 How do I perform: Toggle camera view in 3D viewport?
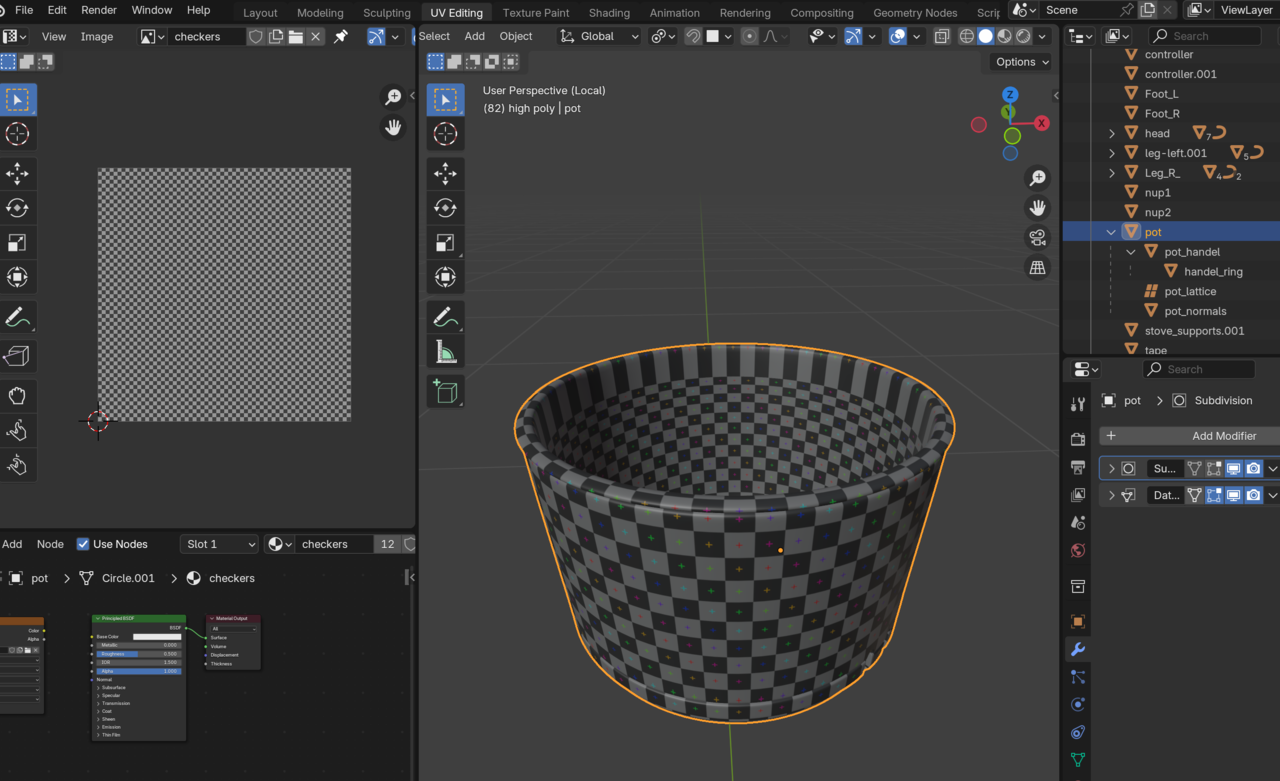[x=1038, y=238]
